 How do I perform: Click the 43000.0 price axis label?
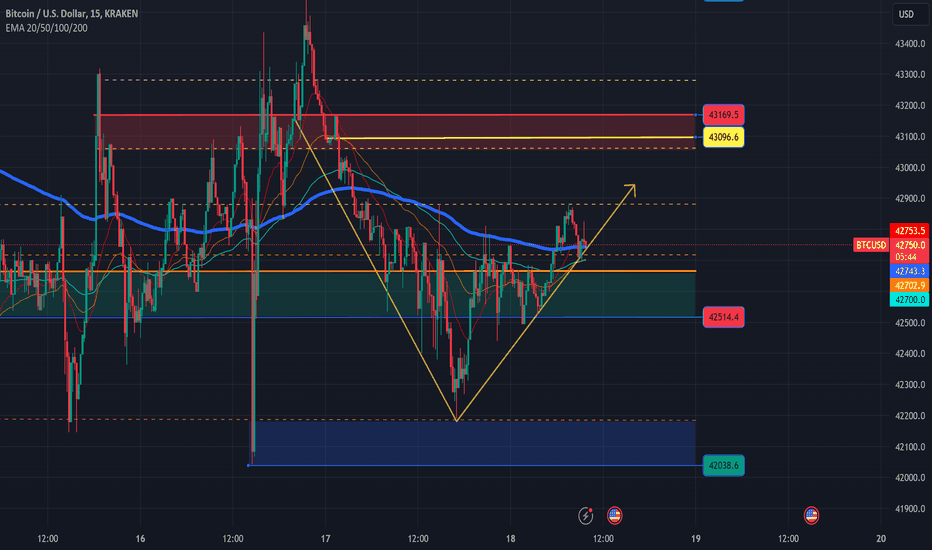(910, 168)
